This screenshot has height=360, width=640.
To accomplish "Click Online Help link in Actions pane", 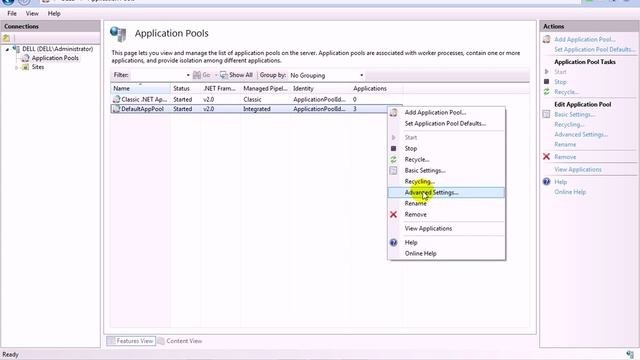I will click(570, 192).
